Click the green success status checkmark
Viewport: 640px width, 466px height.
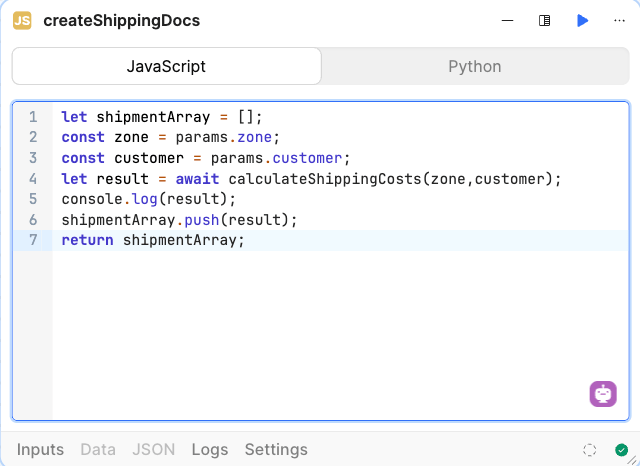pos(621,450)
